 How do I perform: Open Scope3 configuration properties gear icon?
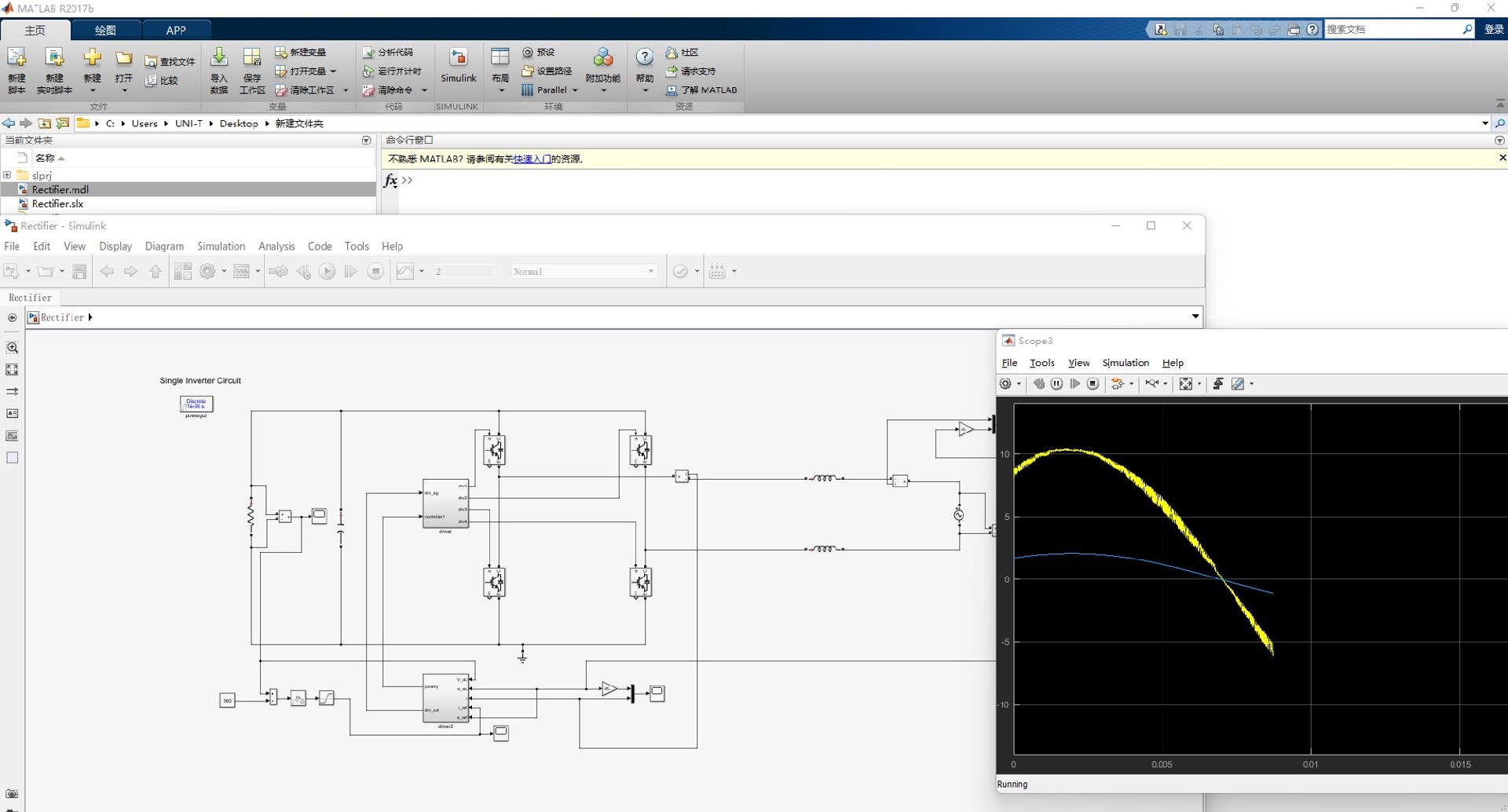1005,384
